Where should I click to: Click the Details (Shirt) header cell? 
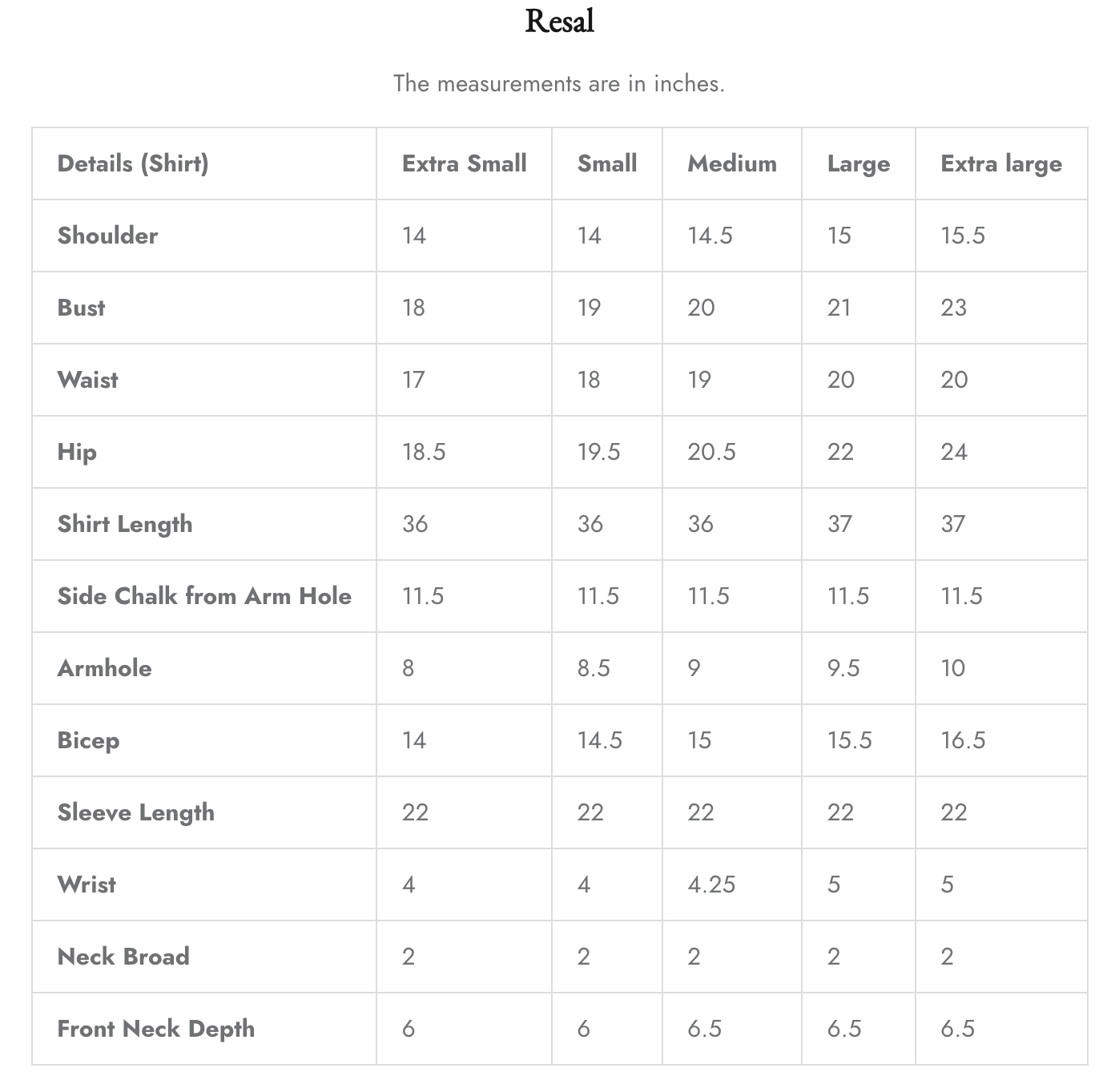pyautogui.click(x=133, y=163)
